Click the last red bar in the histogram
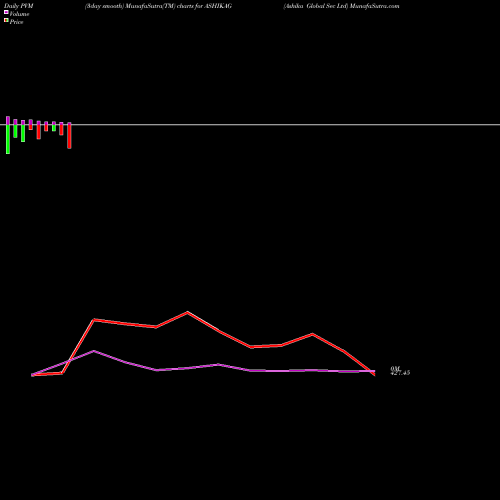500x500 pixels. [69, 136]
